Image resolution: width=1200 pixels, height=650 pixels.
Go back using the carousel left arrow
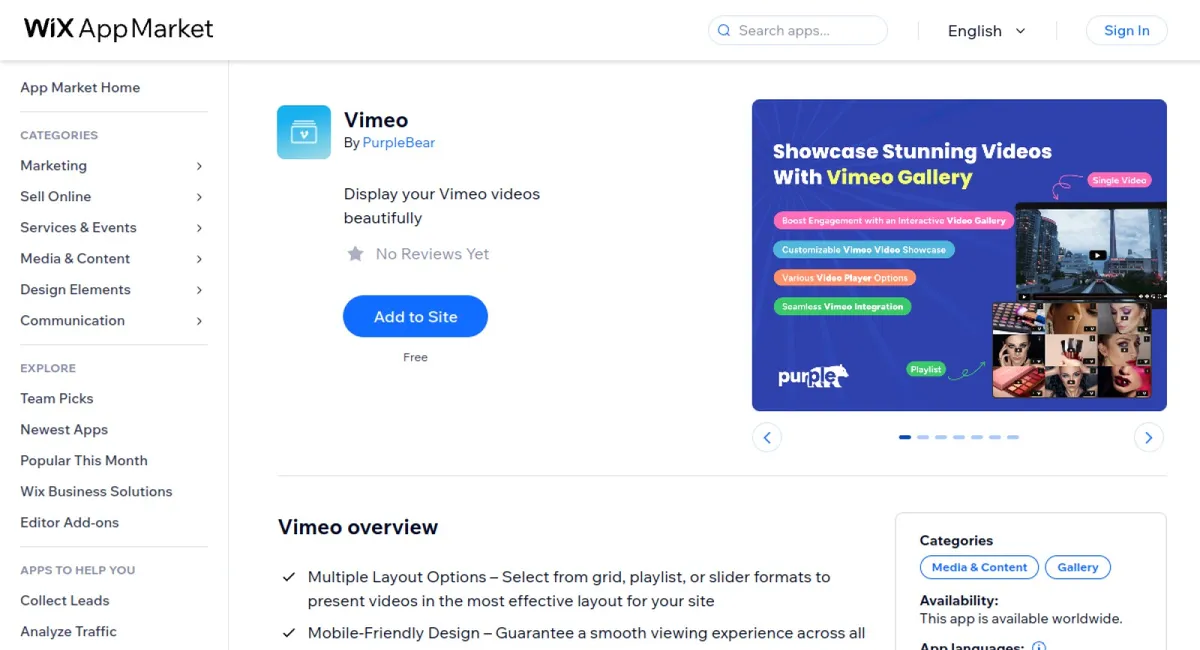tap(767, 437)
